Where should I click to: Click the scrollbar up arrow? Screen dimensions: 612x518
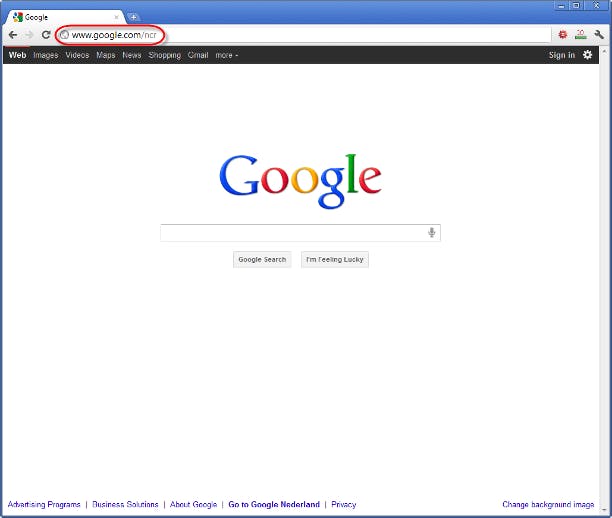(x=605, y=51)
